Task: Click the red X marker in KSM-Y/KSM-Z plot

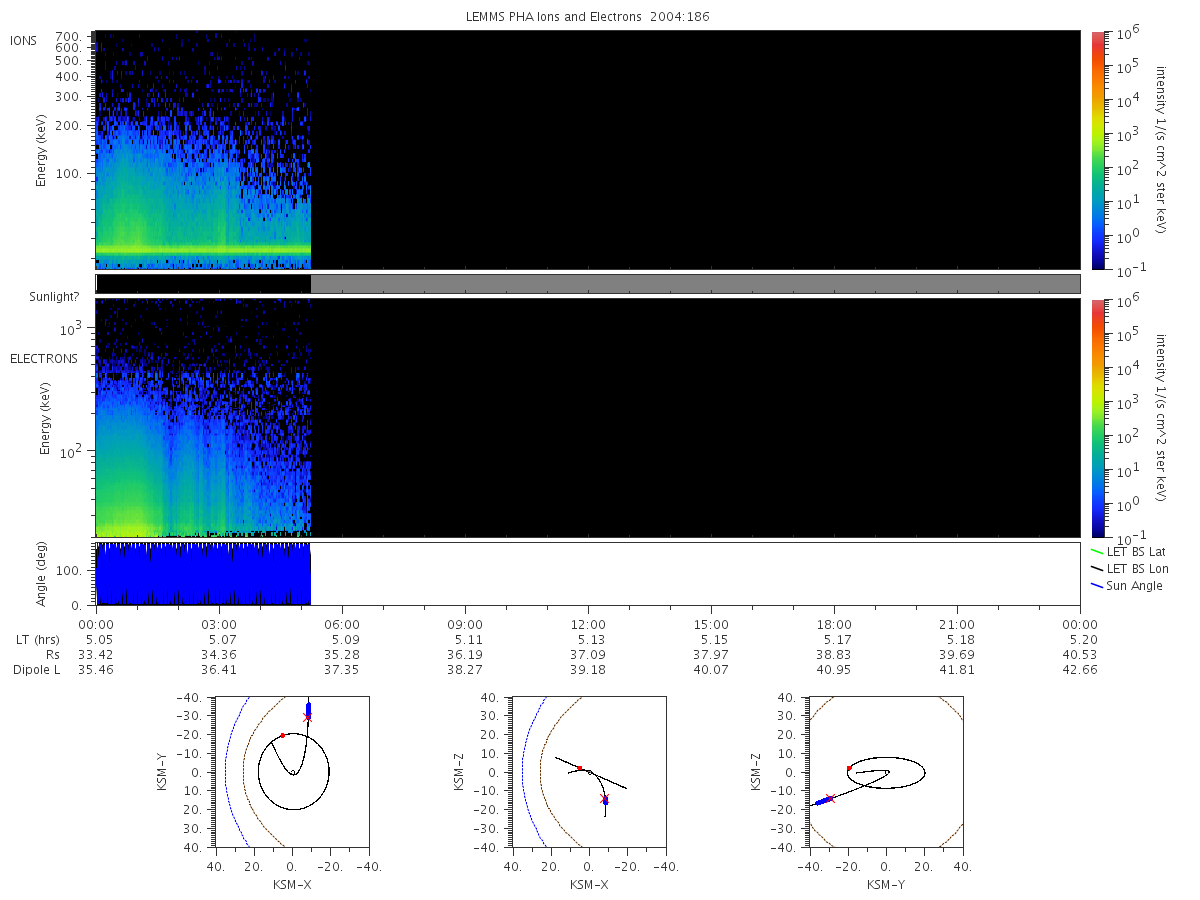Action: click(x=830, y=798)
